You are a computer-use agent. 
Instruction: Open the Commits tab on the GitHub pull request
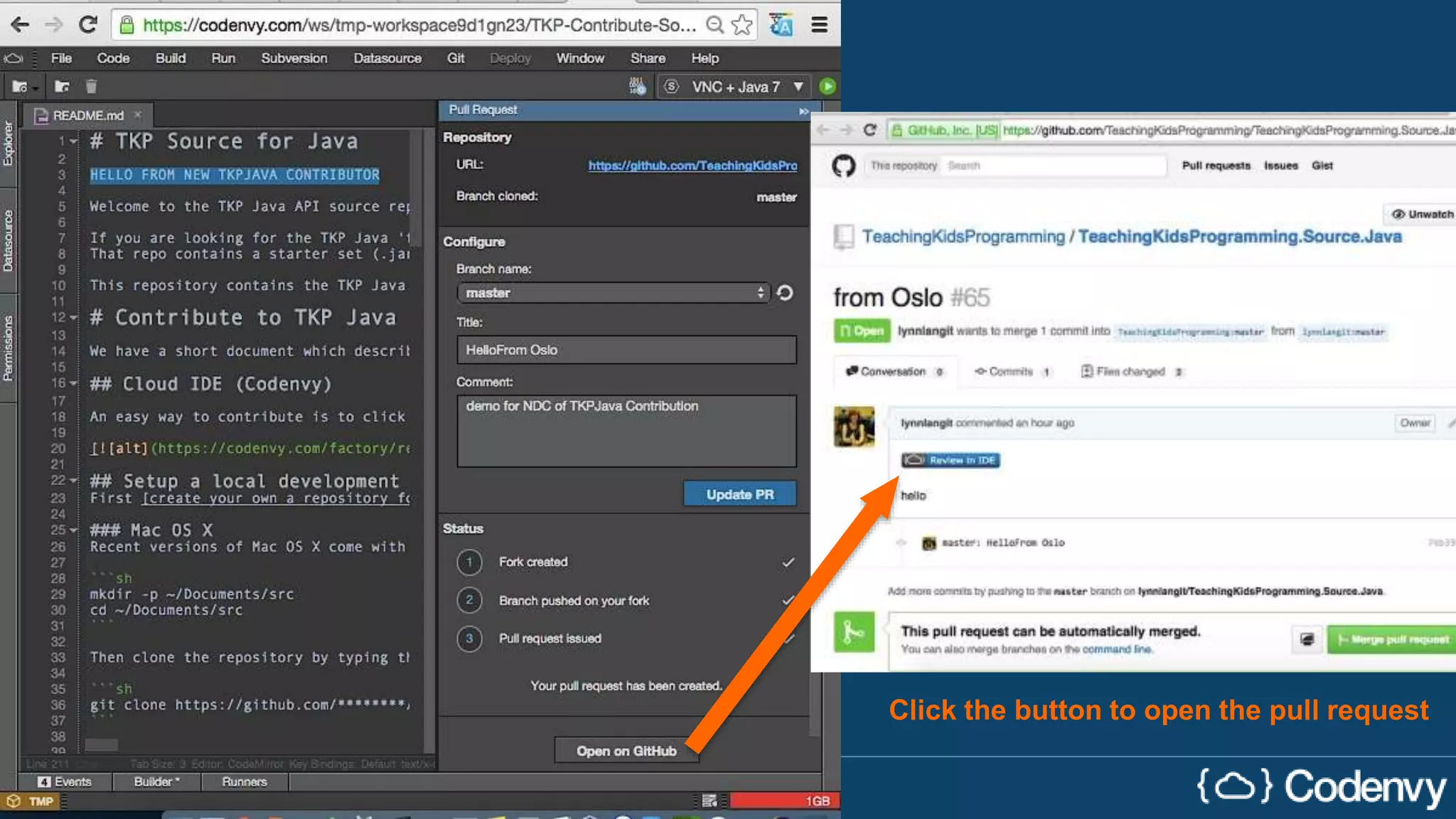1012,372
